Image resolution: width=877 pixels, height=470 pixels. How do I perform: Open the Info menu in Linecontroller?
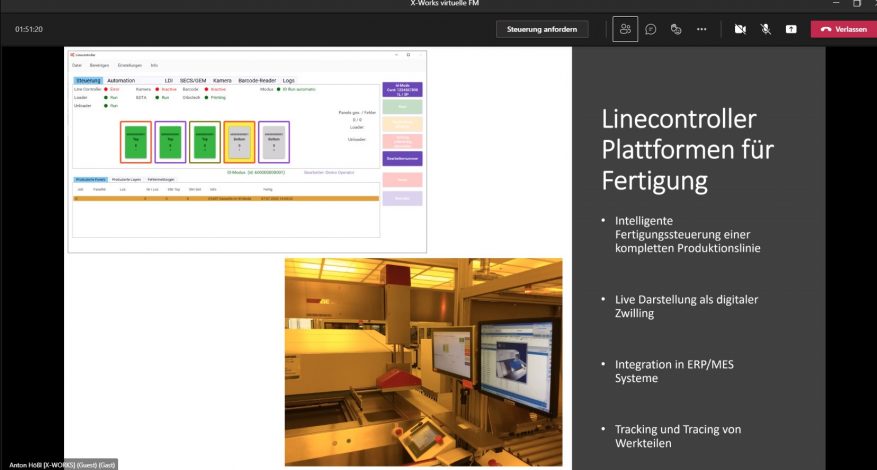154,65
